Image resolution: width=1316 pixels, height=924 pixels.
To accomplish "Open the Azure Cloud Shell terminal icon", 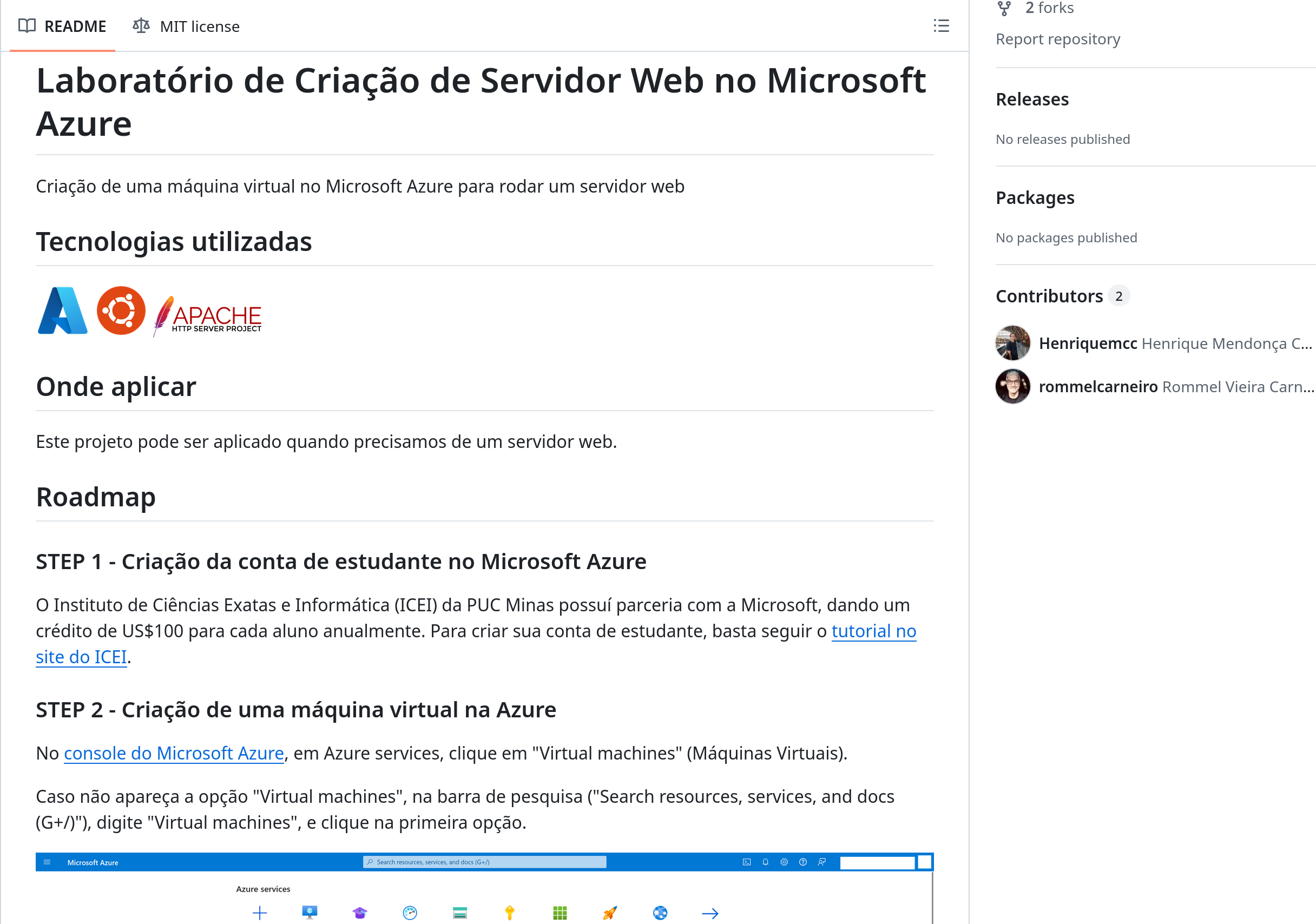I will pos(747,862).
